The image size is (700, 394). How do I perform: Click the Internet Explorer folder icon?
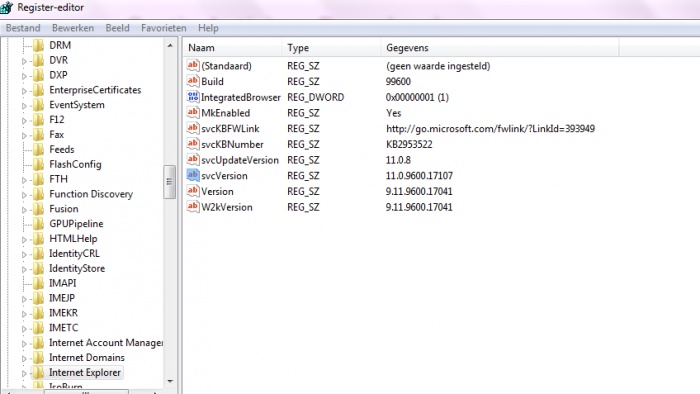tap(39, 372)
